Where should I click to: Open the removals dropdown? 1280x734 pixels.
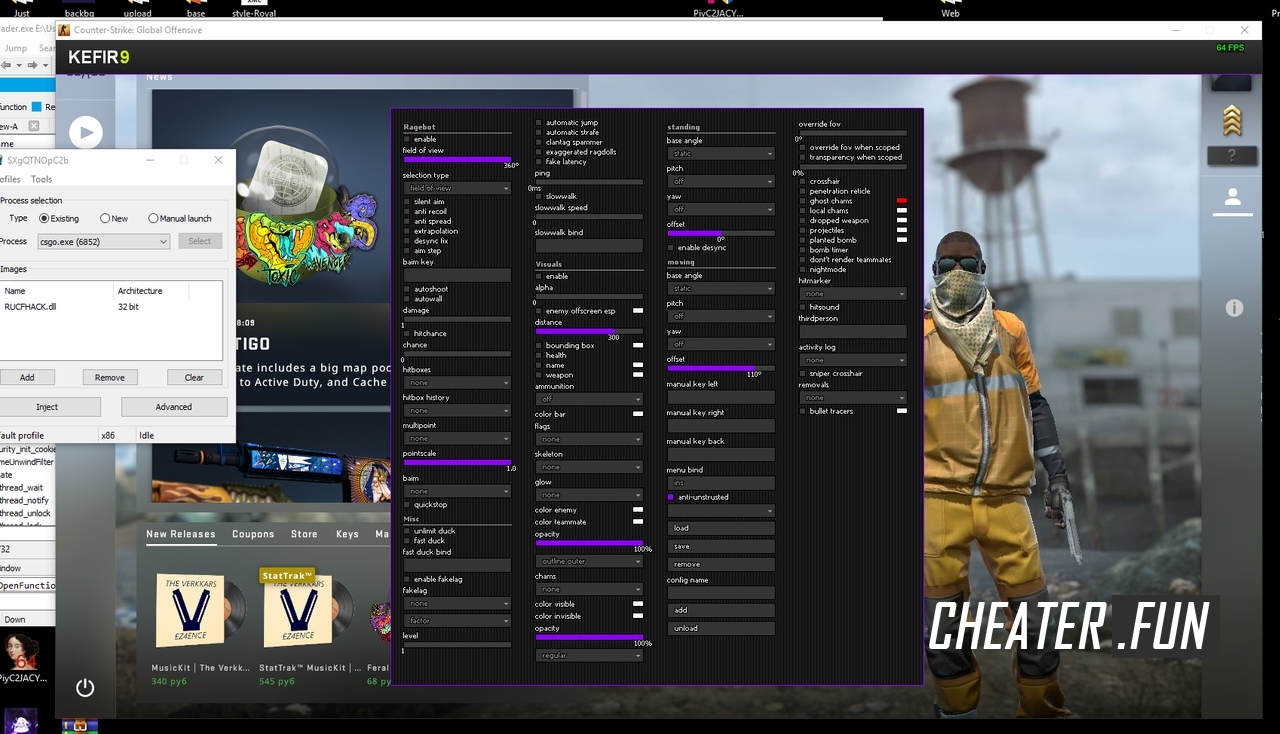[853, 398]
